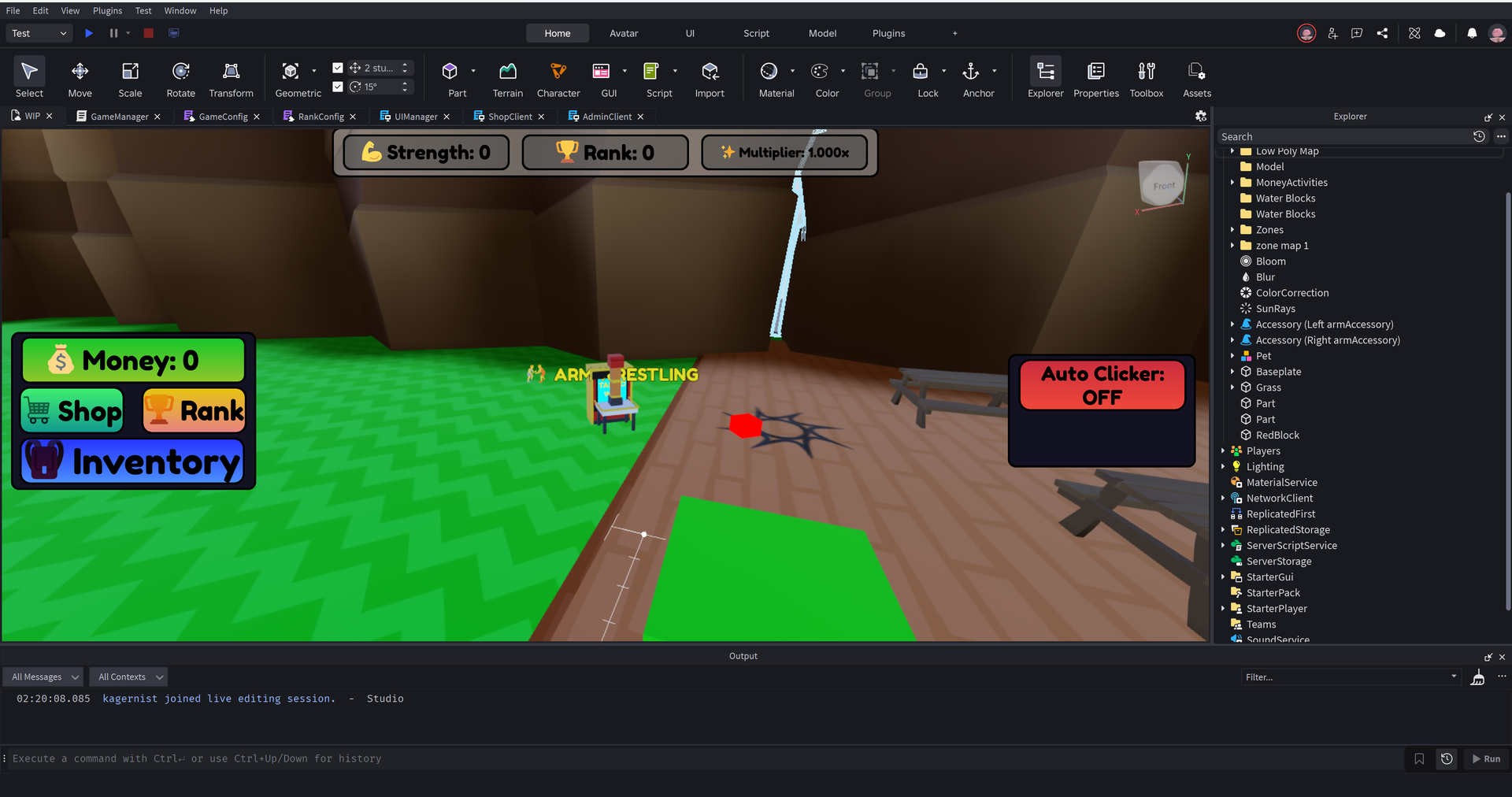Open the Terrain editor
Viewport: 1512px width, 797px height.
coord(508,80)
